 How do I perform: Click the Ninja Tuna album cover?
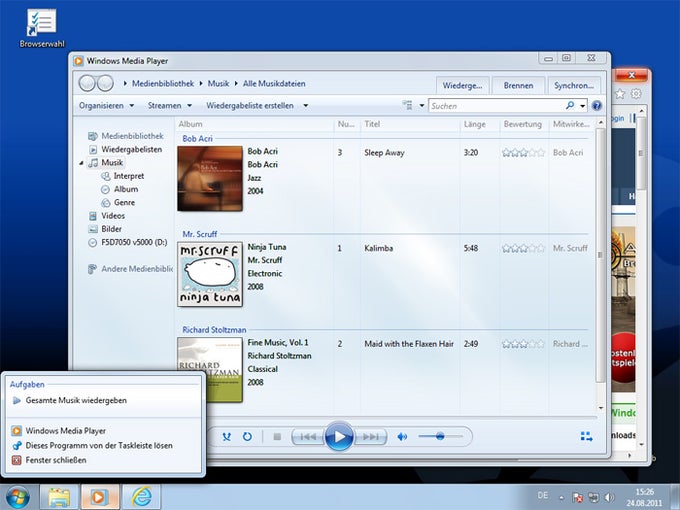coord(210,274)
